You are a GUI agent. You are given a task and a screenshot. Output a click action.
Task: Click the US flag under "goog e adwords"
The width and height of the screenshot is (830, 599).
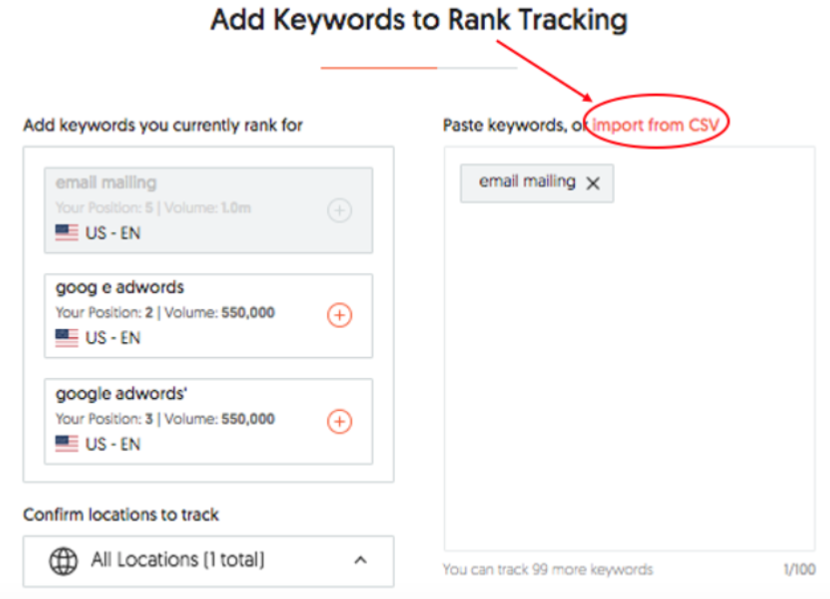pos(67,338)
